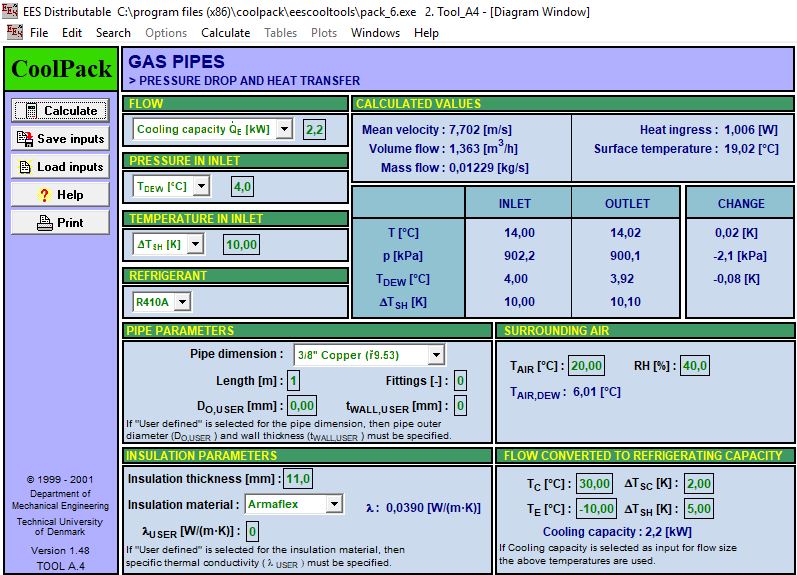The image size is (797, 575).
Task: Expand the pipe dimension 3/8" Copper dropdown
Action: [435, 355]
